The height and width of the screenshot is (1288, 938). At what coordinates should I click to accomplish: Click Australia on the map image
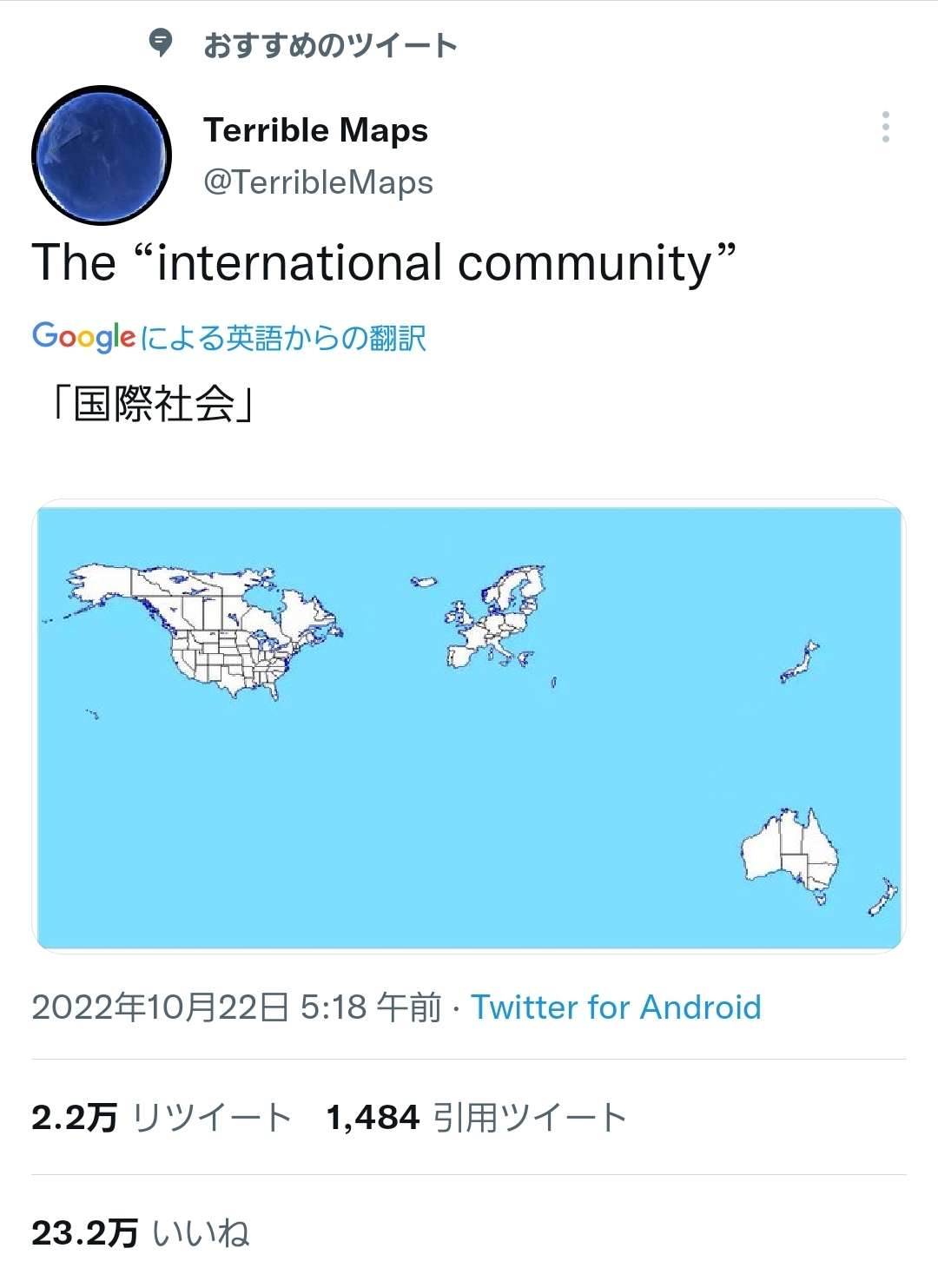pyautogui.click(x=790, y=847)
